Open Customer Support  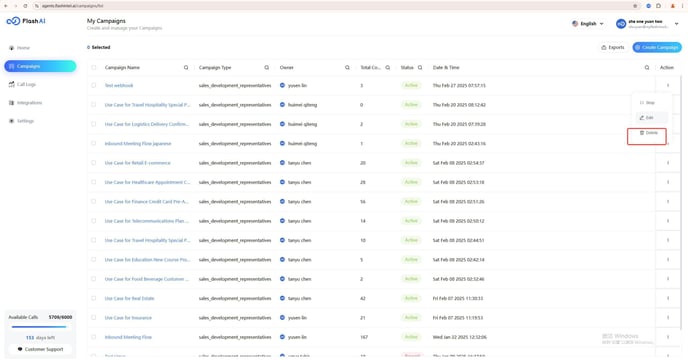click(40, 349)
